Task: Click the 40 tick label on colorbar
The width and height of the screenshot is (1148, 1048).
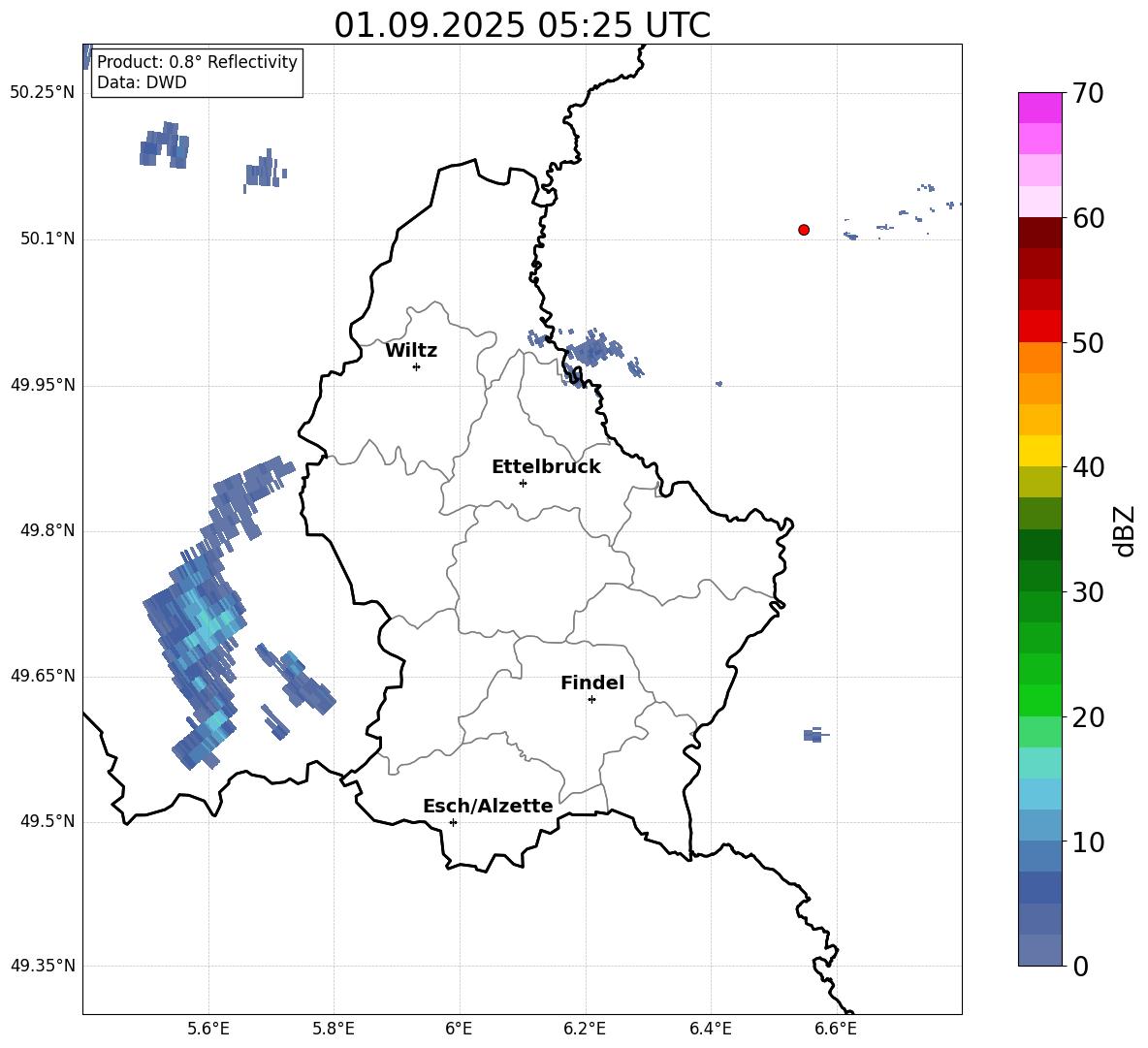Action: [x=1087, y=467]
